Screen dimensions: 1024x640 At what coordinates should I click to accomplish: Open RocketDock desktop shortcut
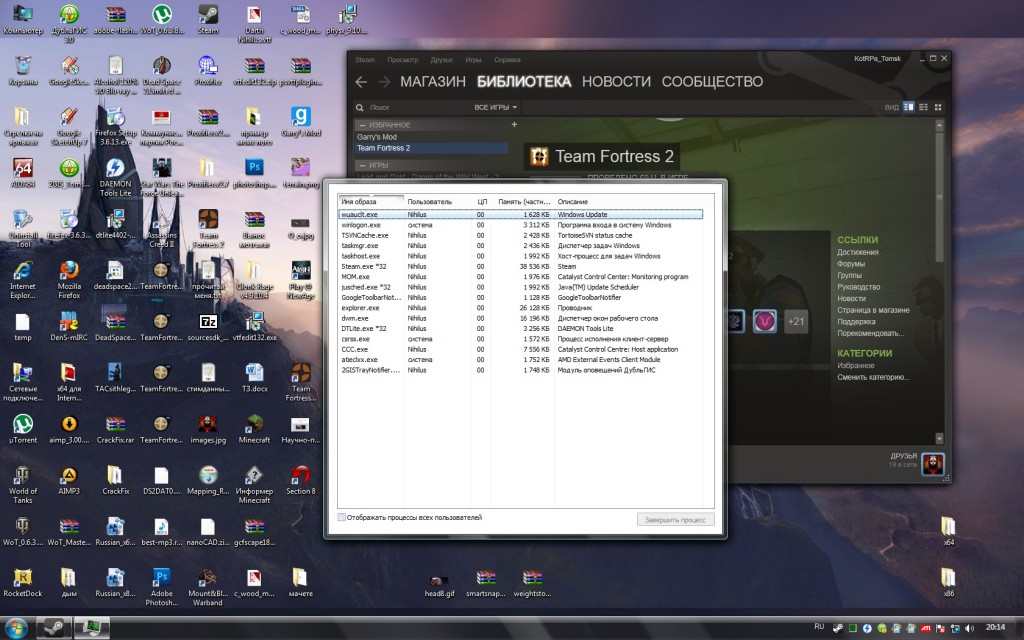coord(23,583)
